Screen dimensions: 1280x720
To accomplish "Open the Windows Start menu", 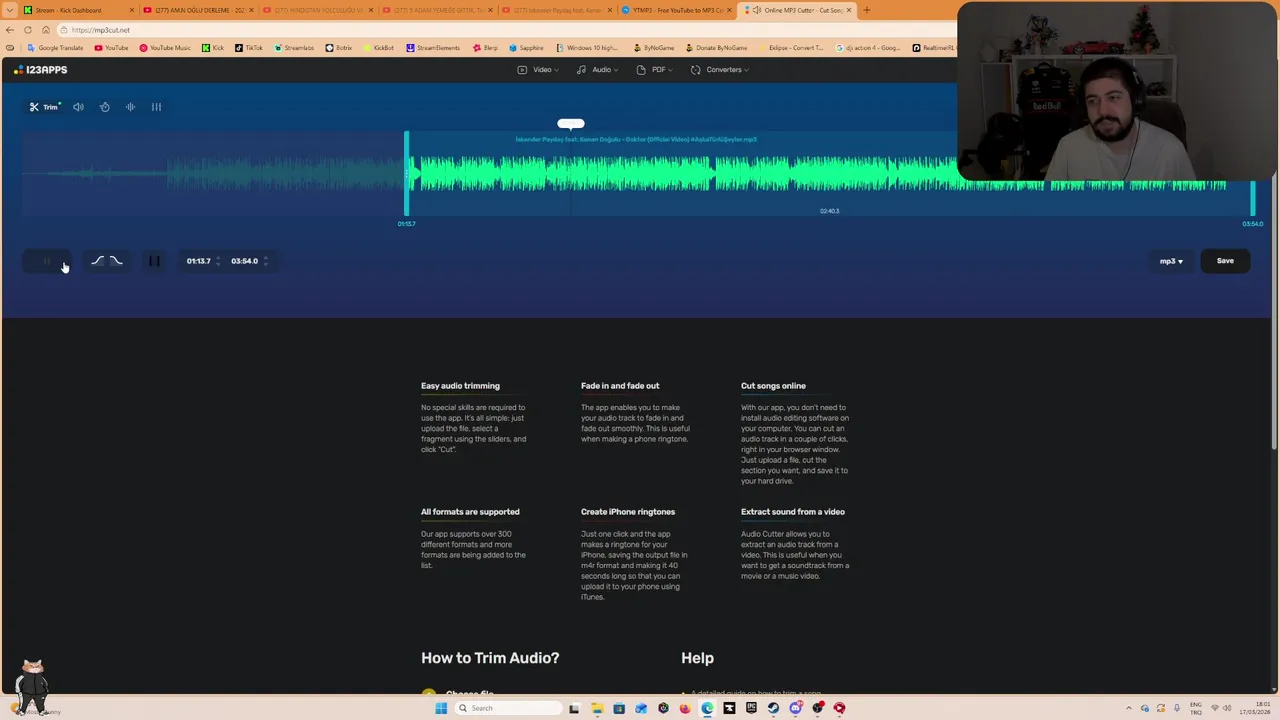I will point(441,708).
